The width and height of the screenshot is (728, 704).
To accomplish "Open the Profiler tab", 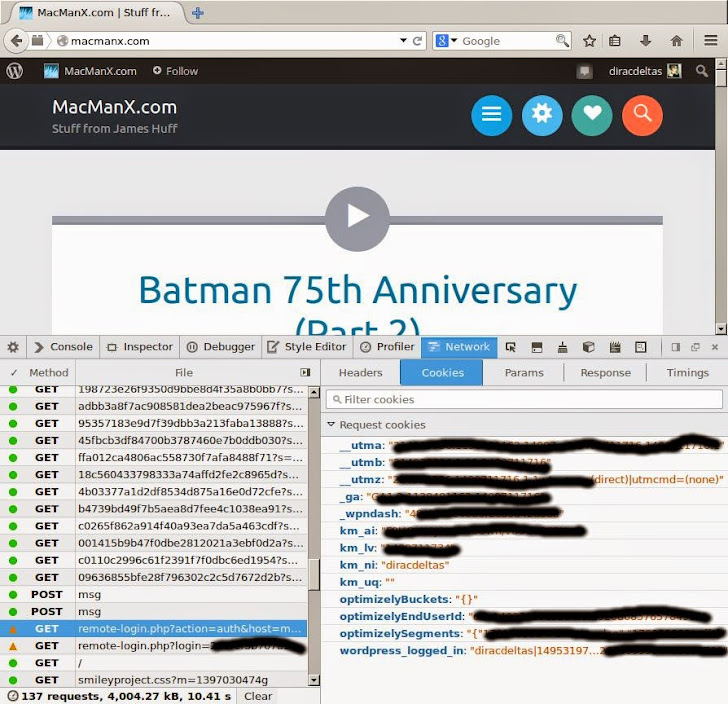I will click(387, 347).
